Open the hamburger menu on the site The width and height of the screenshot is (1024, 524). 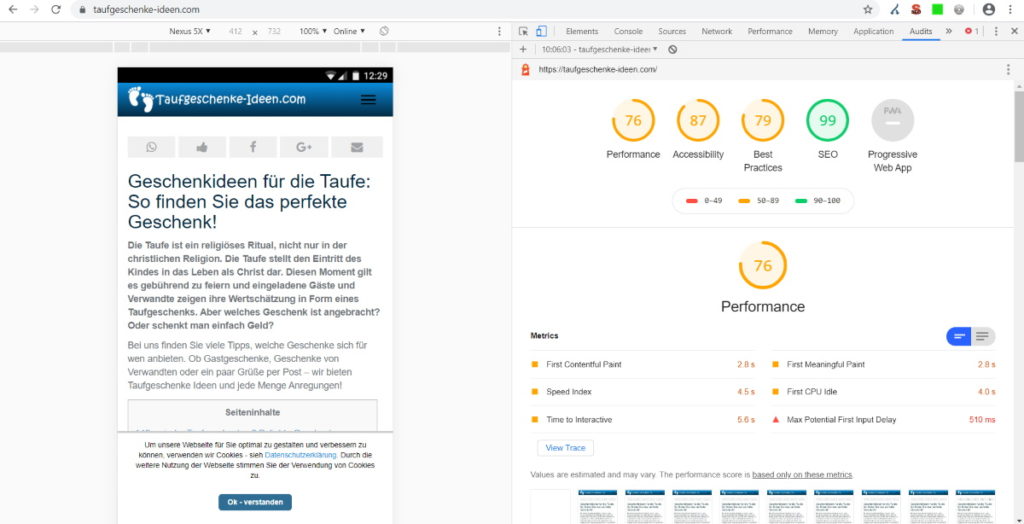point(368,99)
